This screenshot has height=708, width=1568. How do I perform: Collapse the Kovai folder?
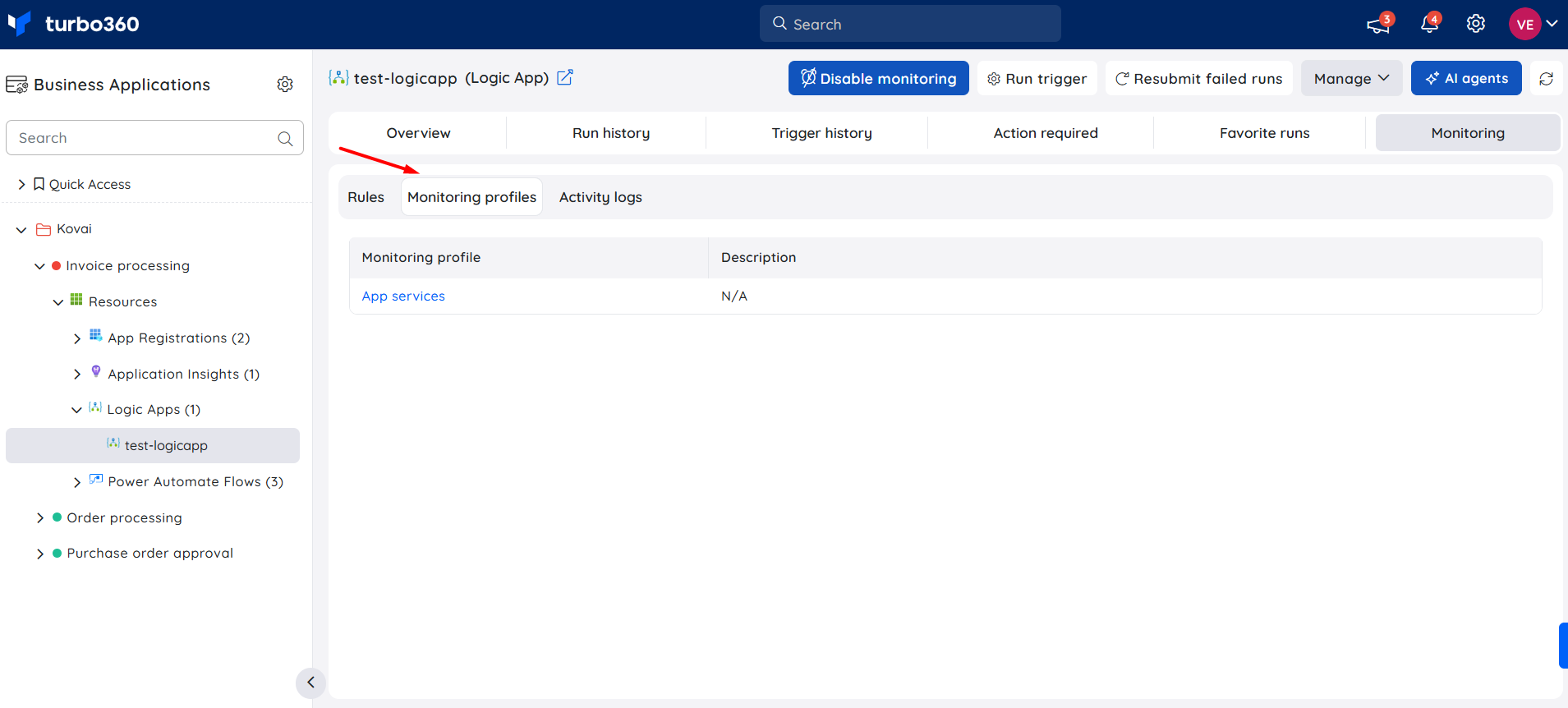(x=21, y=229)
